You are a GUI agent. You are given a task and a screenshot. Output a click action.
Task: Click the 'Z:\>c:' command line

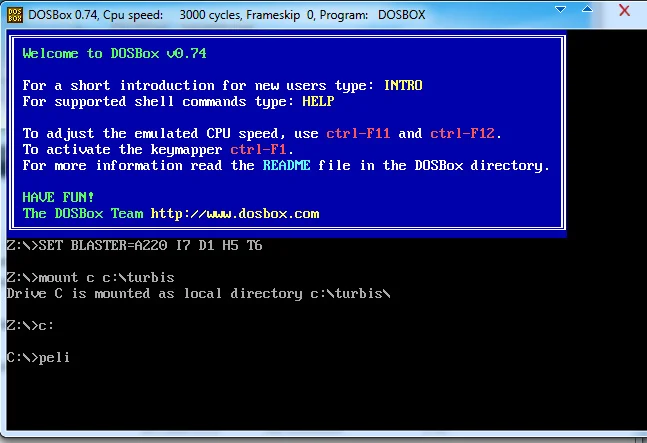click(30, 325)
